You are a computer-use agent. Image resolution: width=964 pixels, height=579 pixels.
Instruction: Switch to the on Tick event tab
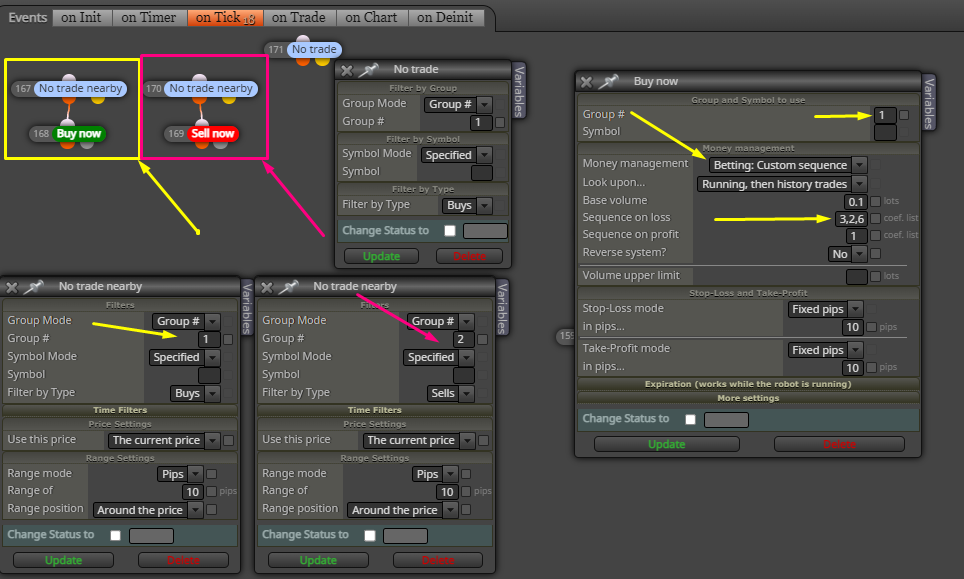click(x=225, y=18)
